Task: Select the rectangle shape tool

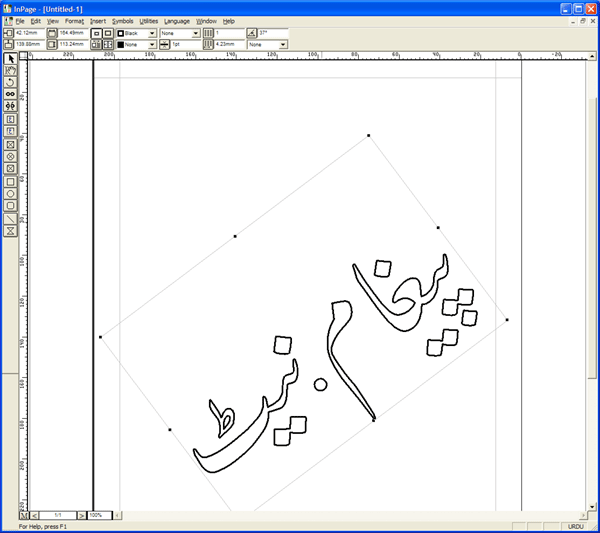Action: 11,182
